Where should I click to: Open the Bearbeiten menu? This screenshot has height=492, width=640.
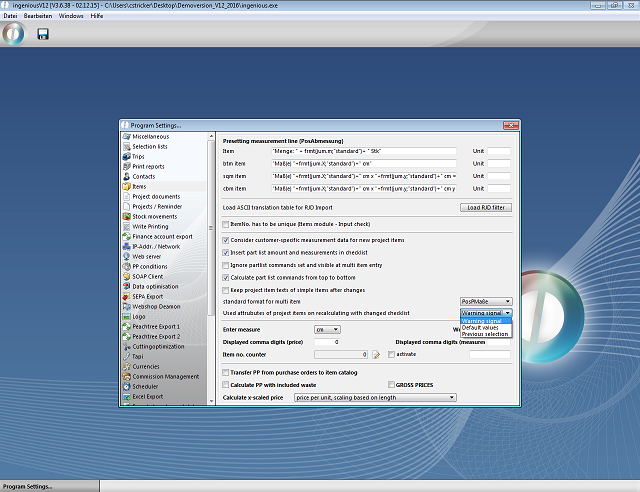(38, 17)
